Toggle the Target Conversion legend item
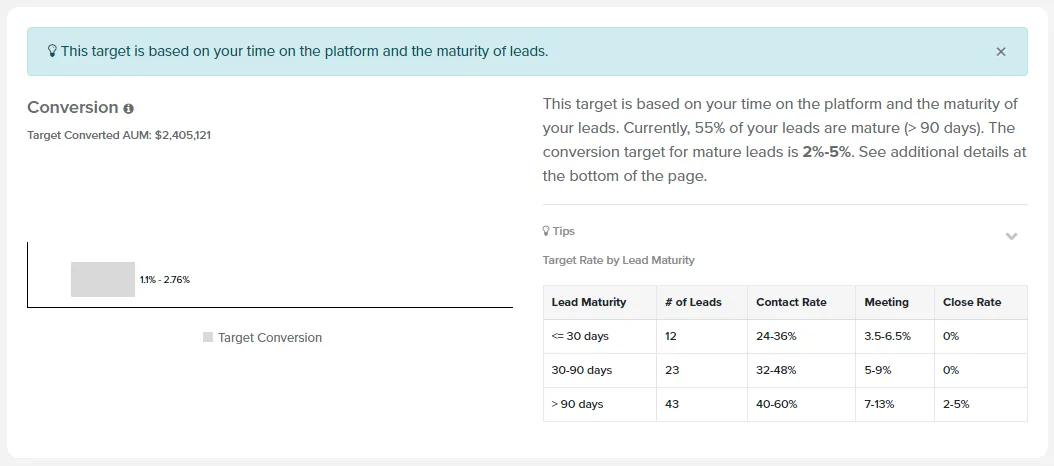 point(262,338)
